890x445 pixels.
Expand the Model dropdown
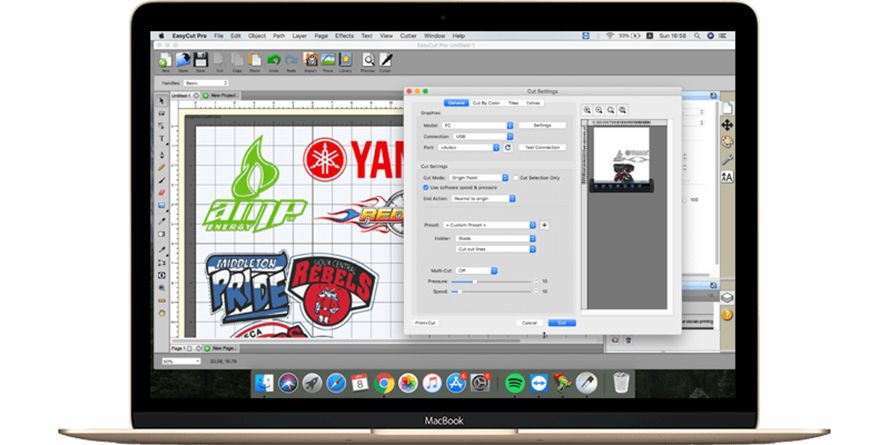coord(478,125)
